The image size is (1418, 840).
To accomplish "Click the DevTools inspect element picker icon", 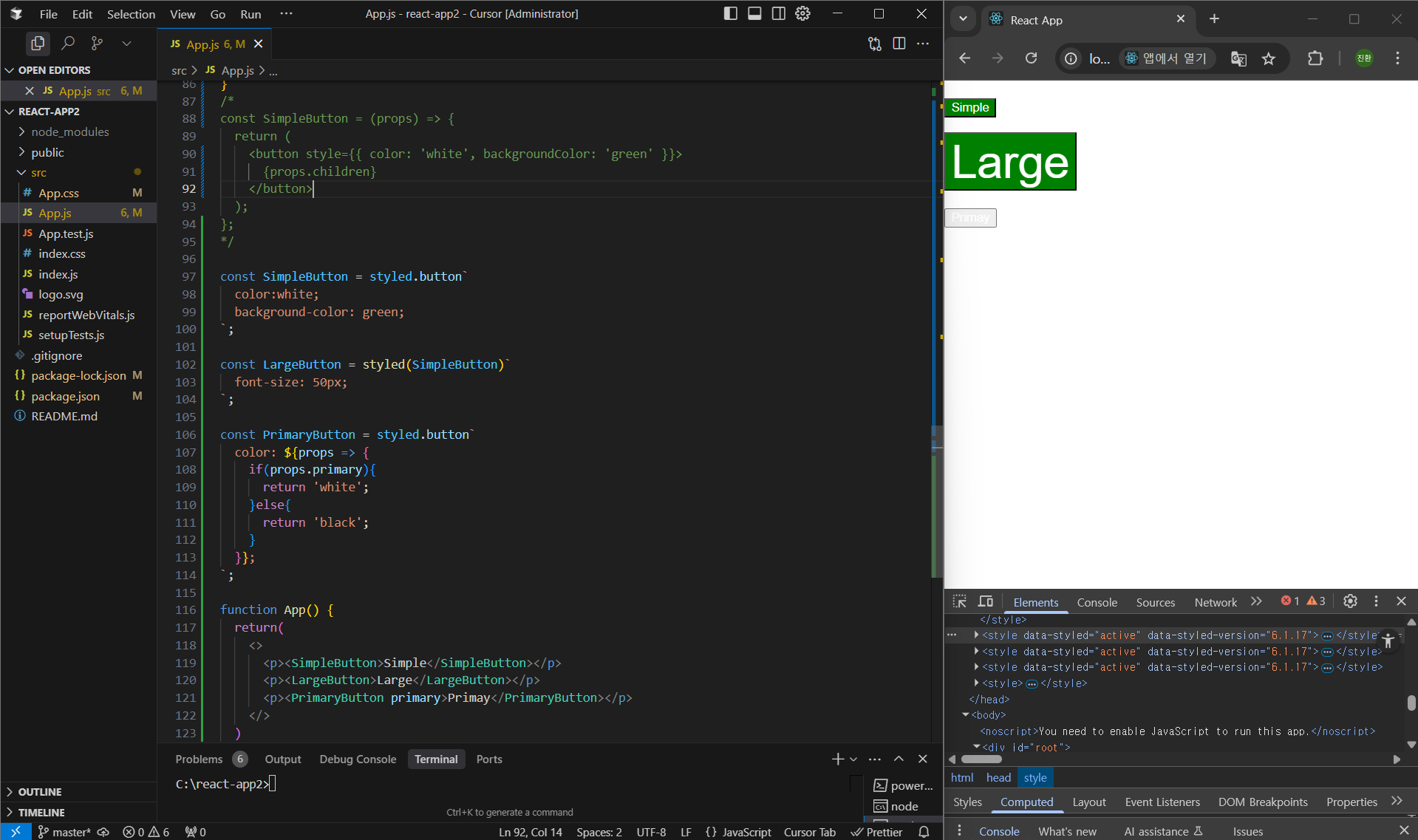I will tap(959, 601).
